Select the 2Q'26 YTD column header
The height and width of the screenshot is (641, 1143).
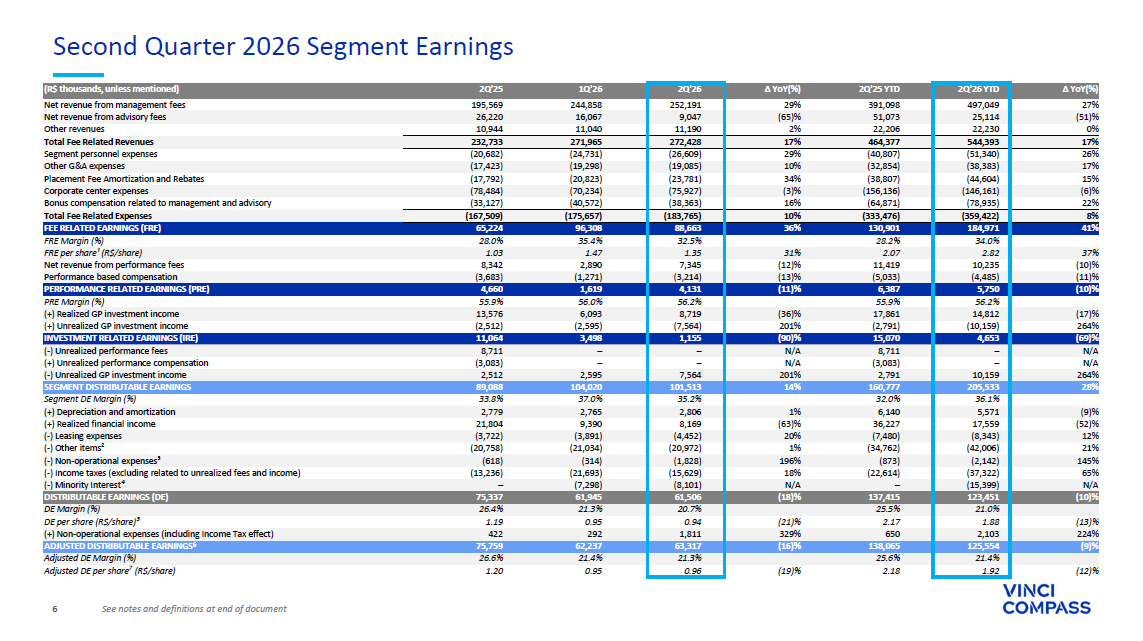(x=978, y=89)
